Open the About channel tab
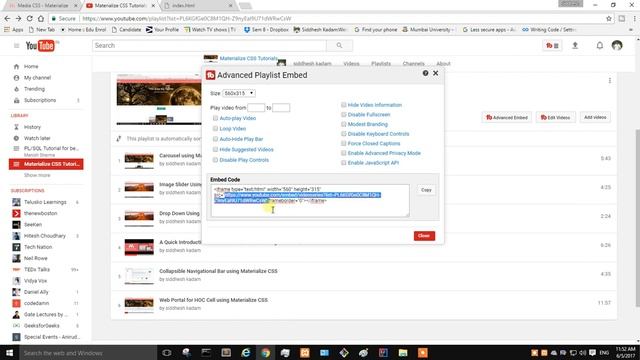The image size is (640, 360). (443, 64)
